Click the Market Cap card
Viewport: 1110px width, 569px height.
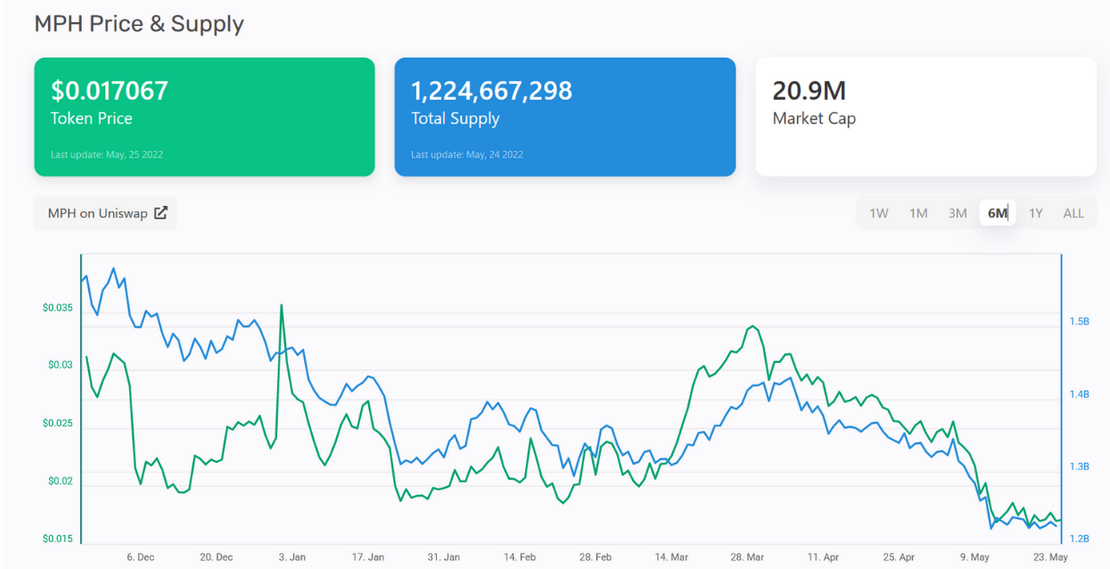tap(926, 117)
